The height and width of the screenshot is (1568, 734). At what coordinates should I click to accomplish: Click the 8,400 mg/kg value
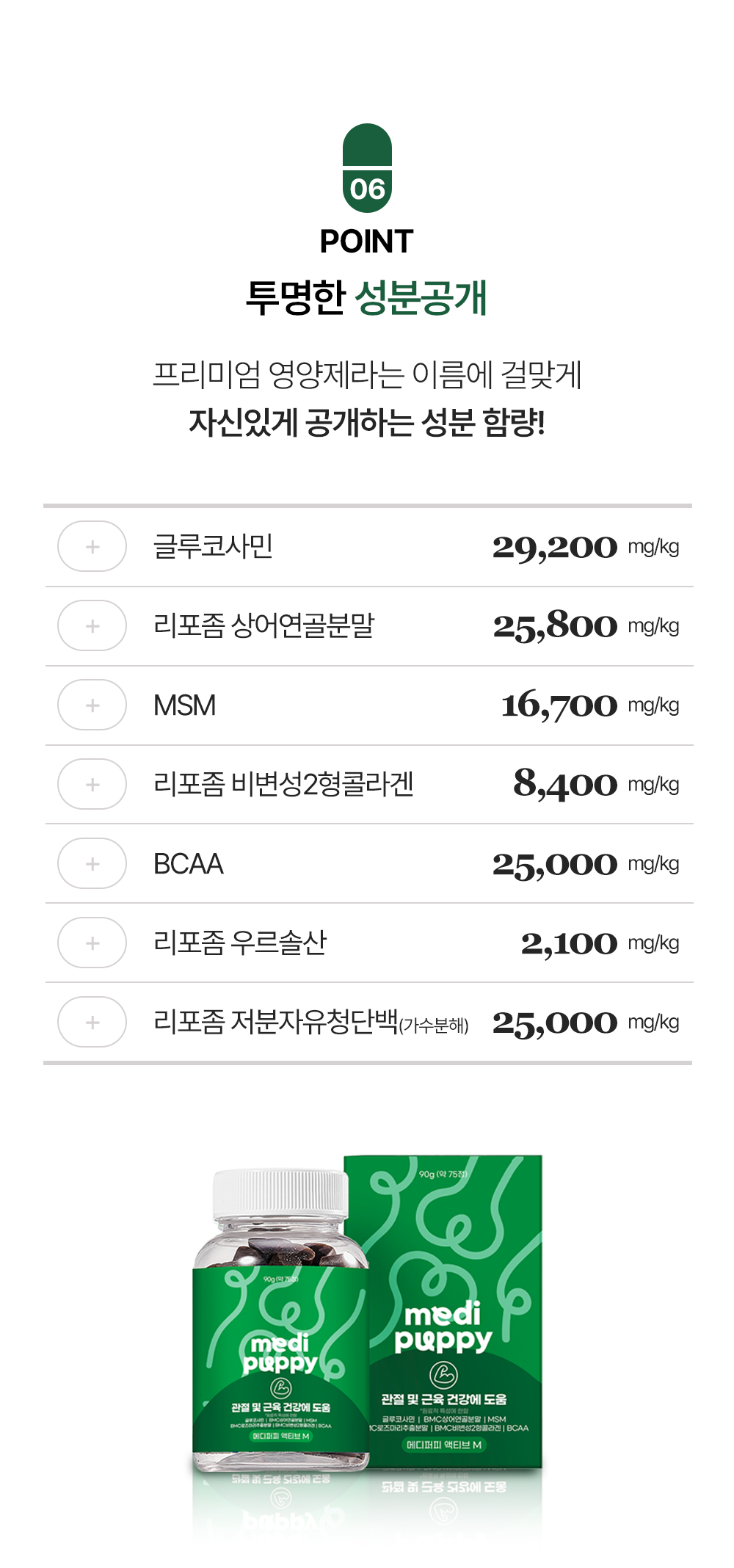(595, 785)
